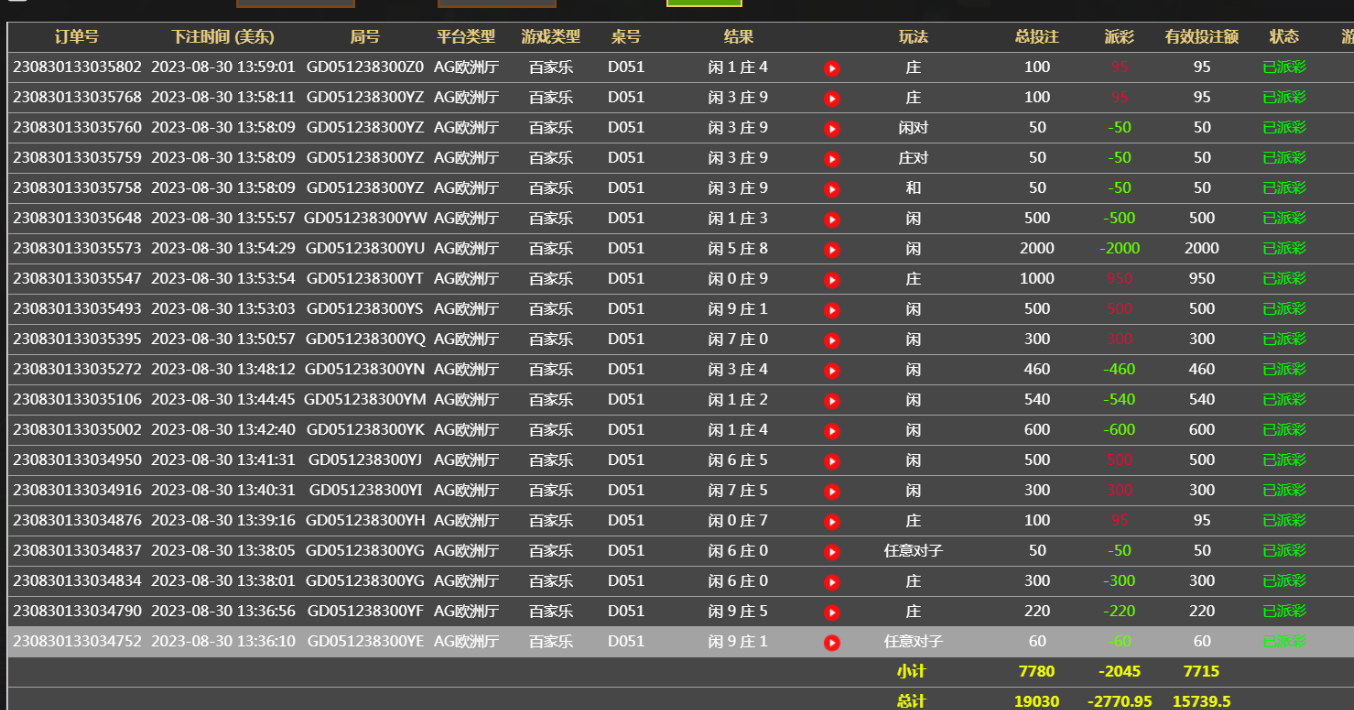The image size is (1354, 710).
Task: Select the 有效投注额 column header
Action: (1202, 37)
